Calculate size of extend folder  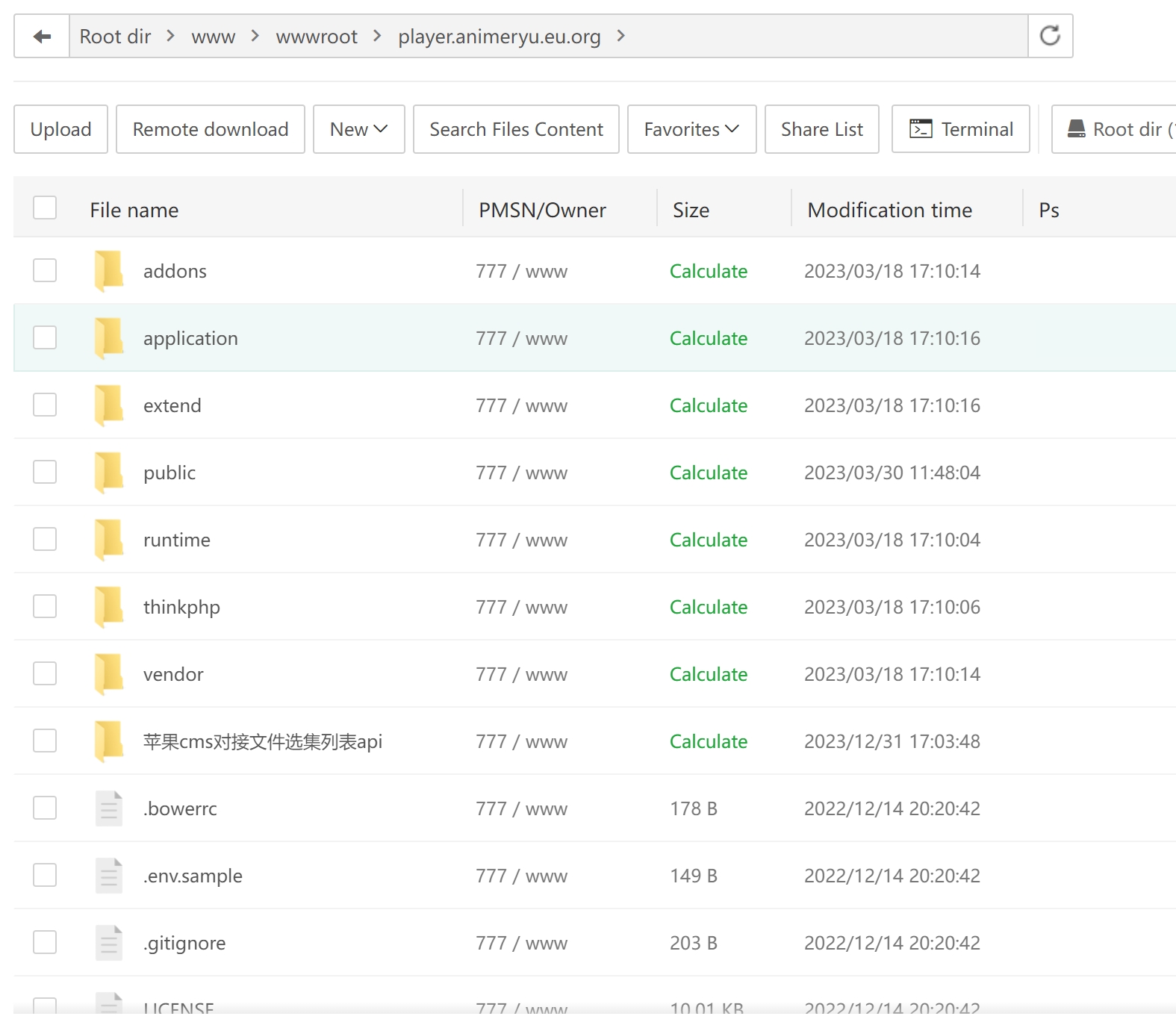pos(708,405)
